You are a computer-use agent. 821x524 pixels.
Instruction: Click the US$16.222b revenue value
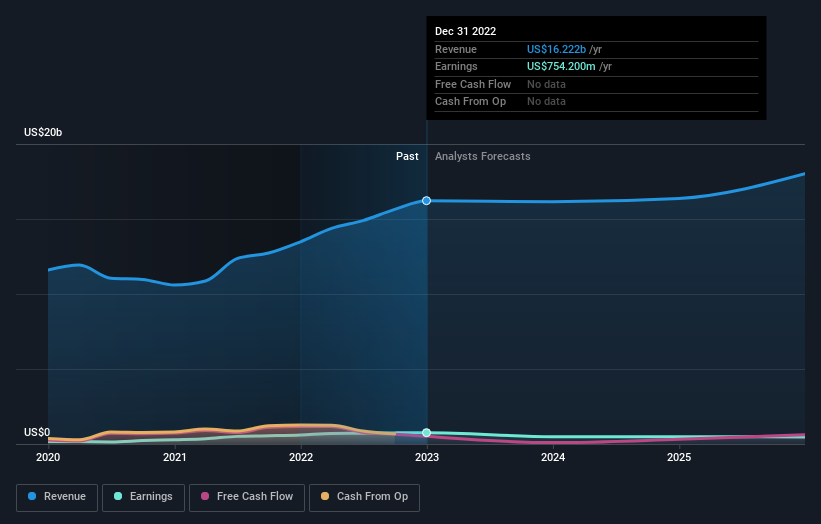[556, 49]
